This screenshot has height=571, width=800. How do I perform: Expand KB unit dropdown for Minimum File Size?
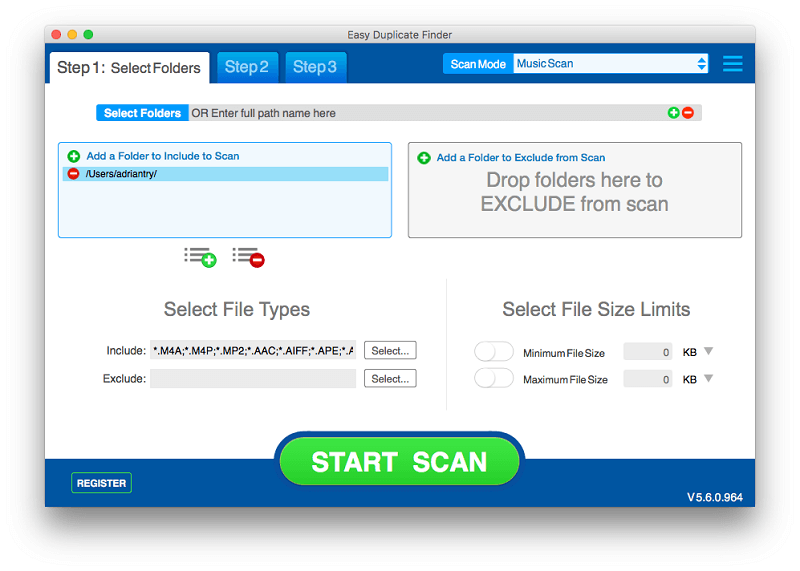tap(709, 351)
